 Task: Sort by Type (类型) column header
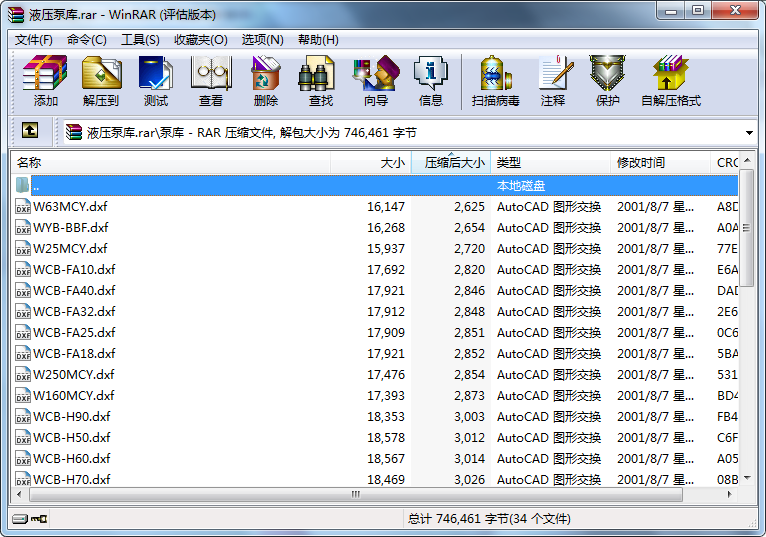pos(551,163)
